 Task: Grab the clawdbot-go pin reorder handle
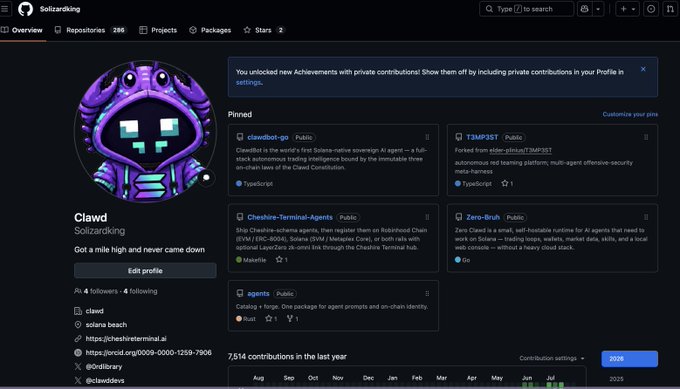(427, 137)
